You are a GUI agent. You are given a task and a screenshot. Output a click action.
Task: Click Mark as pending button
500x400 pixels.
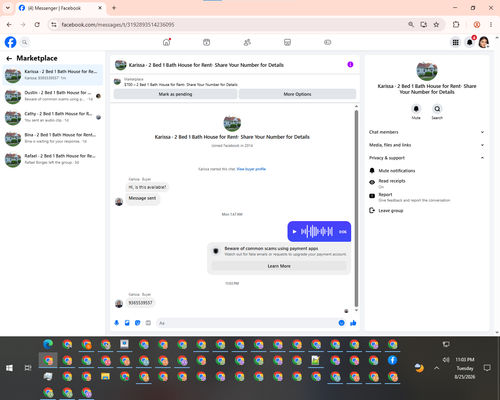tap(175, 94)
